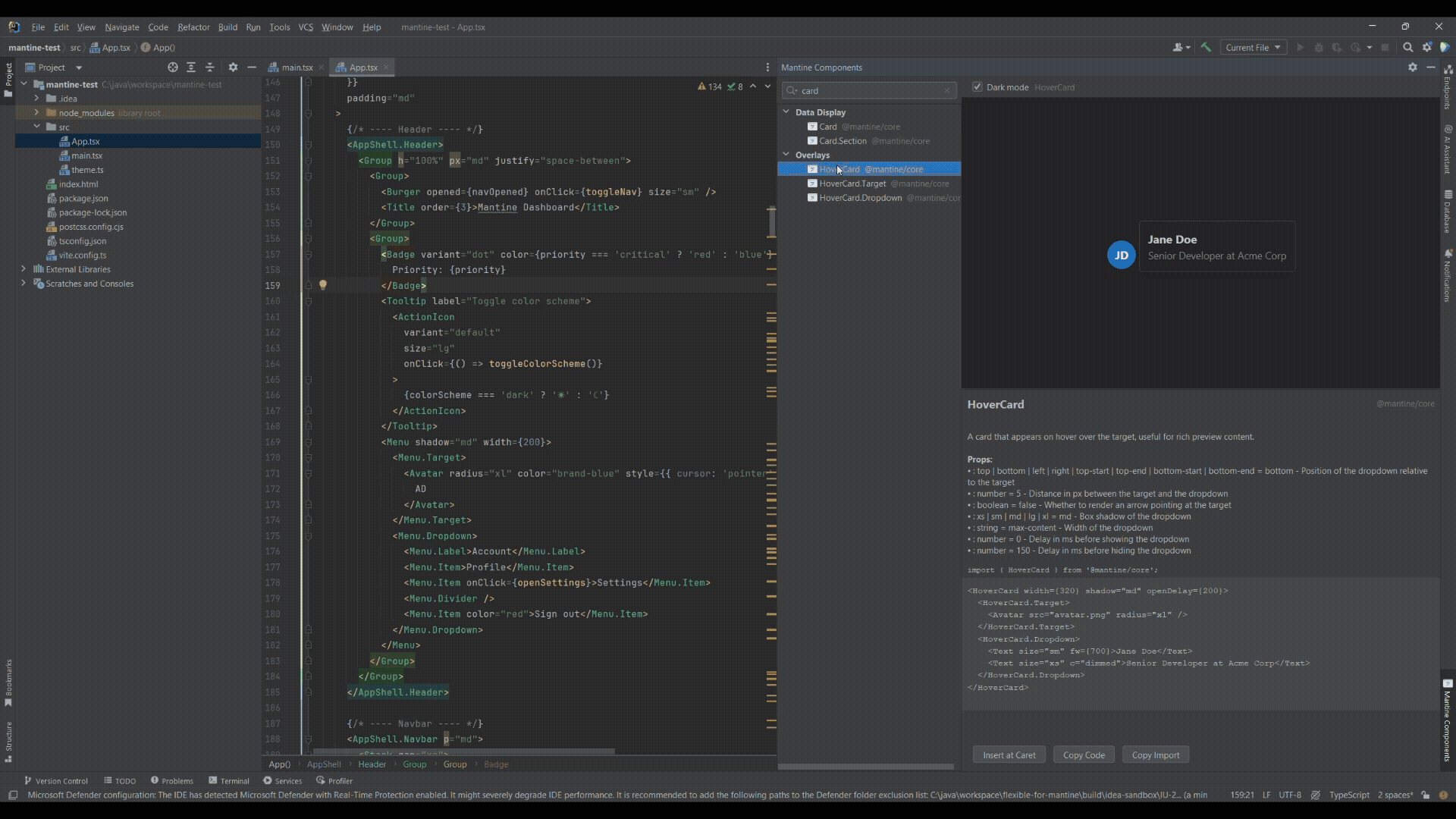Click the lightbulb intention icon on line 159

[323, 285]
